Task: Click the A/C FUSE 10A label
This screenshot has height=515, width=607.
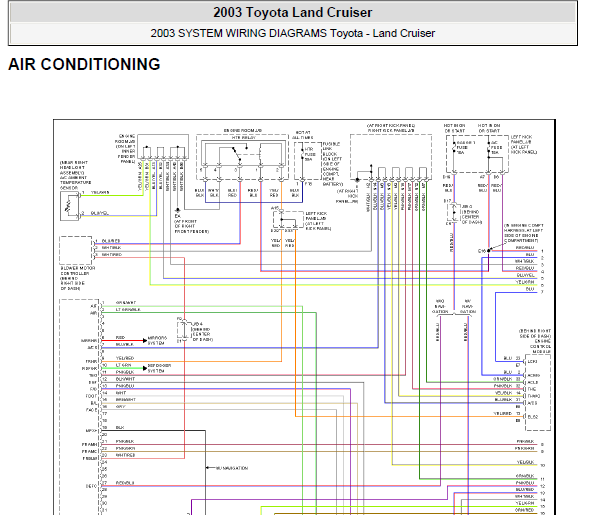Action: [x=497, y=148]
